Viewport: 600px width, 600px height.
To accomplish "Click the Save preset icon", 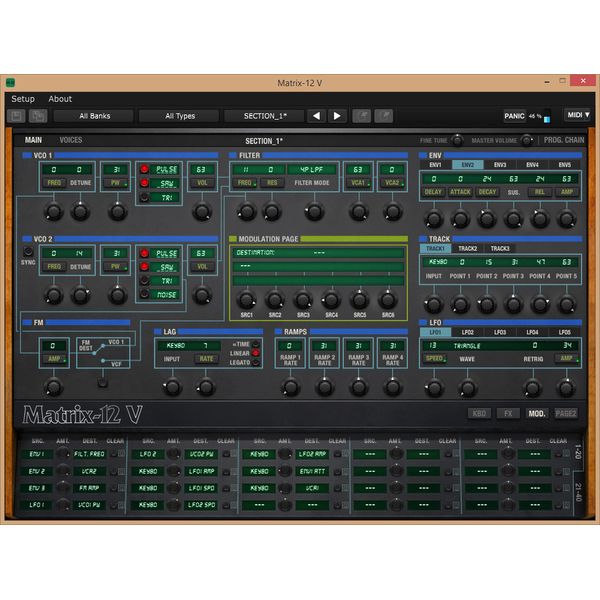I will click(x=16, y=116).
